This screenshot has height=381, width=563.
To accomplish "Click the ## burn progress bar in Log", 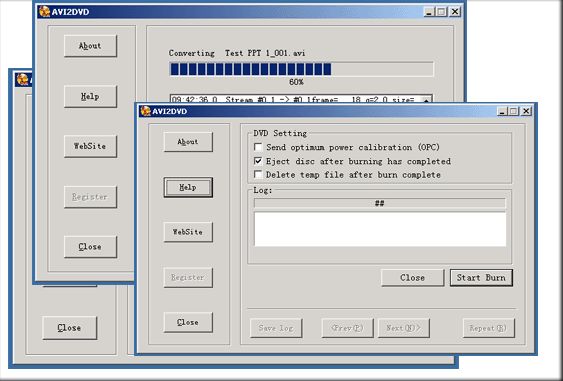I will point(380,203).
